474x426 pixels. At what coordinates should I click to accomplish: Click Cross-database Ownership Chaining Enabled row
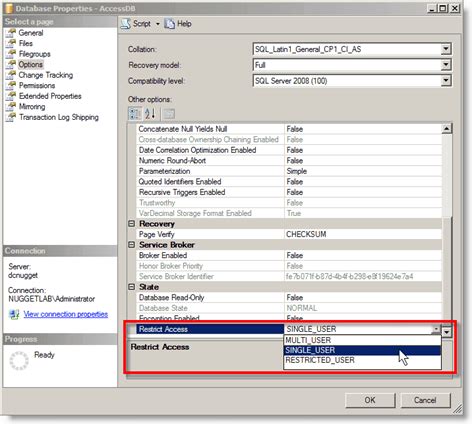289,139
